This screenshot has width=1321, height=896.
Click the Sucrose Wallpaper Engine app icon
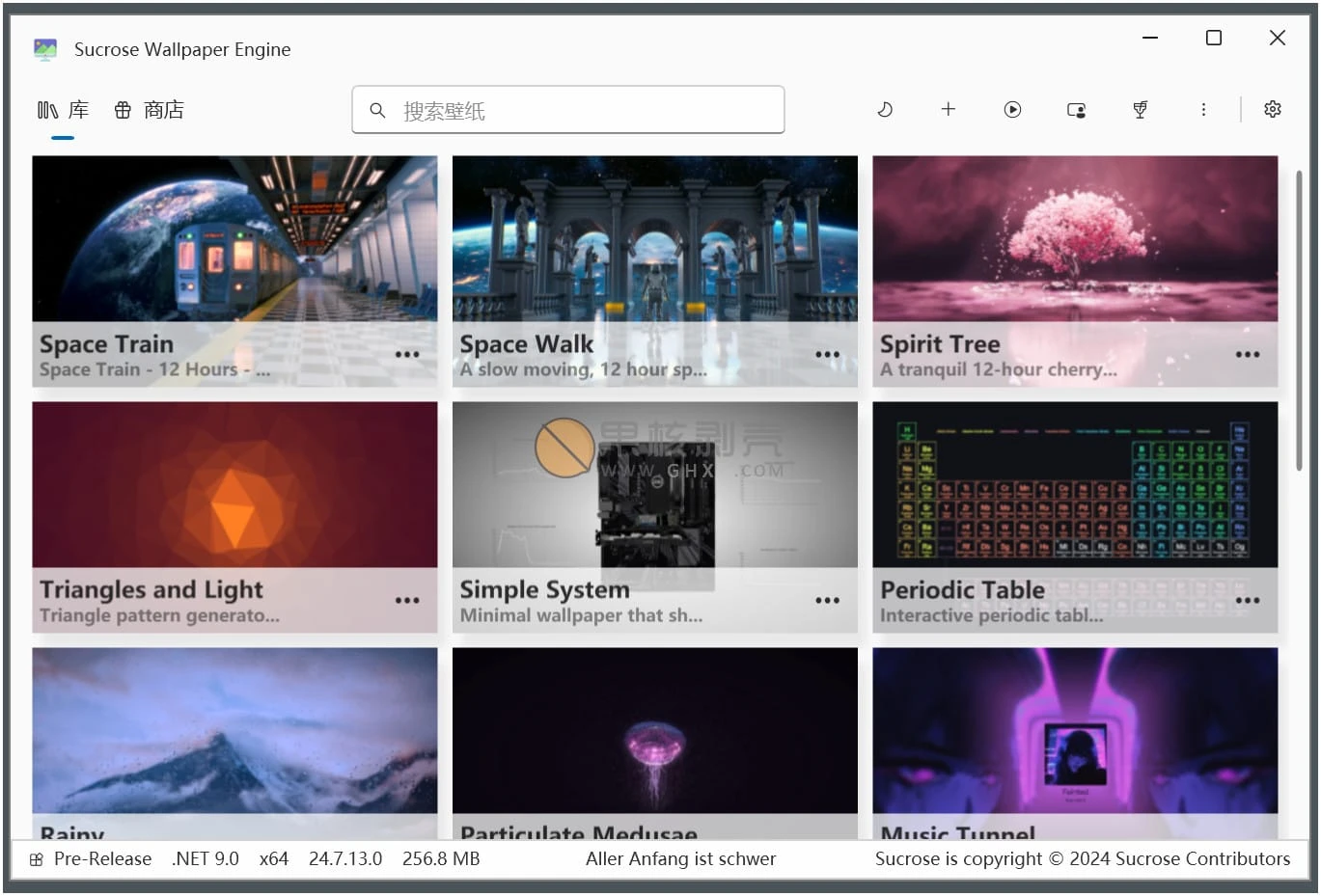click(x=45, y=49)
